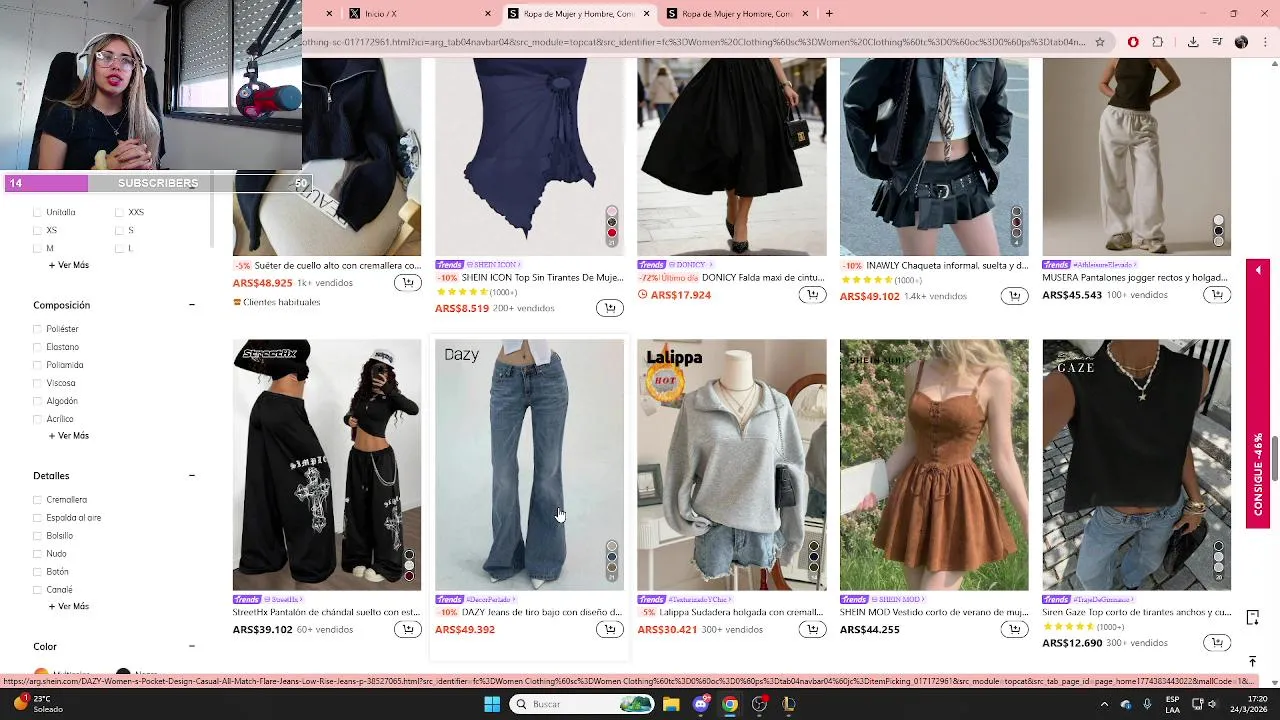The image size is (1280, 720).
Task: Collapse the Color filter section
Action: click(x=191, y=647)
